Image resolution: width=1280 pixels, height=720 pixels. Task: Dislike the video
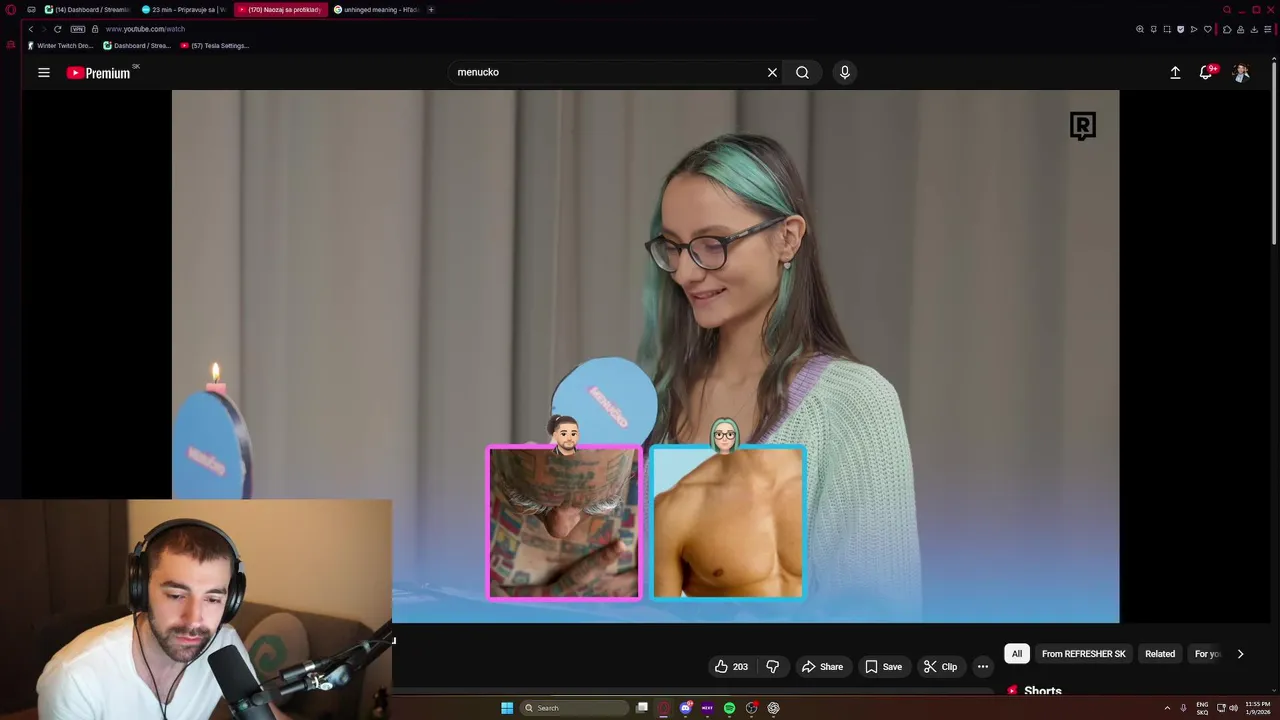(x=773, y=667)
